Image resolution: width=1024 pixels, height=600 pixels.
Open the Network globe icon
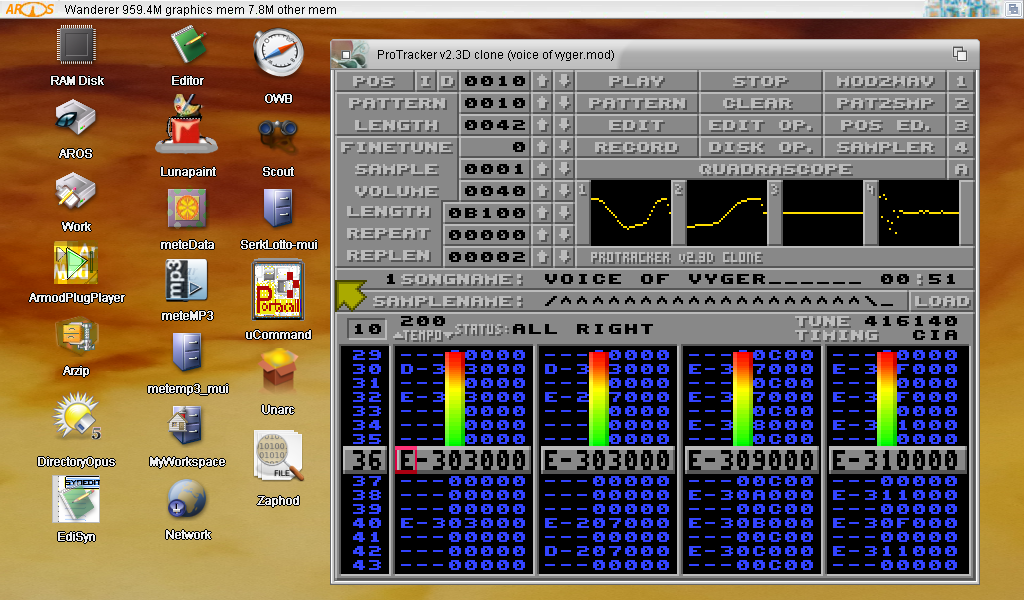point(187,499)
